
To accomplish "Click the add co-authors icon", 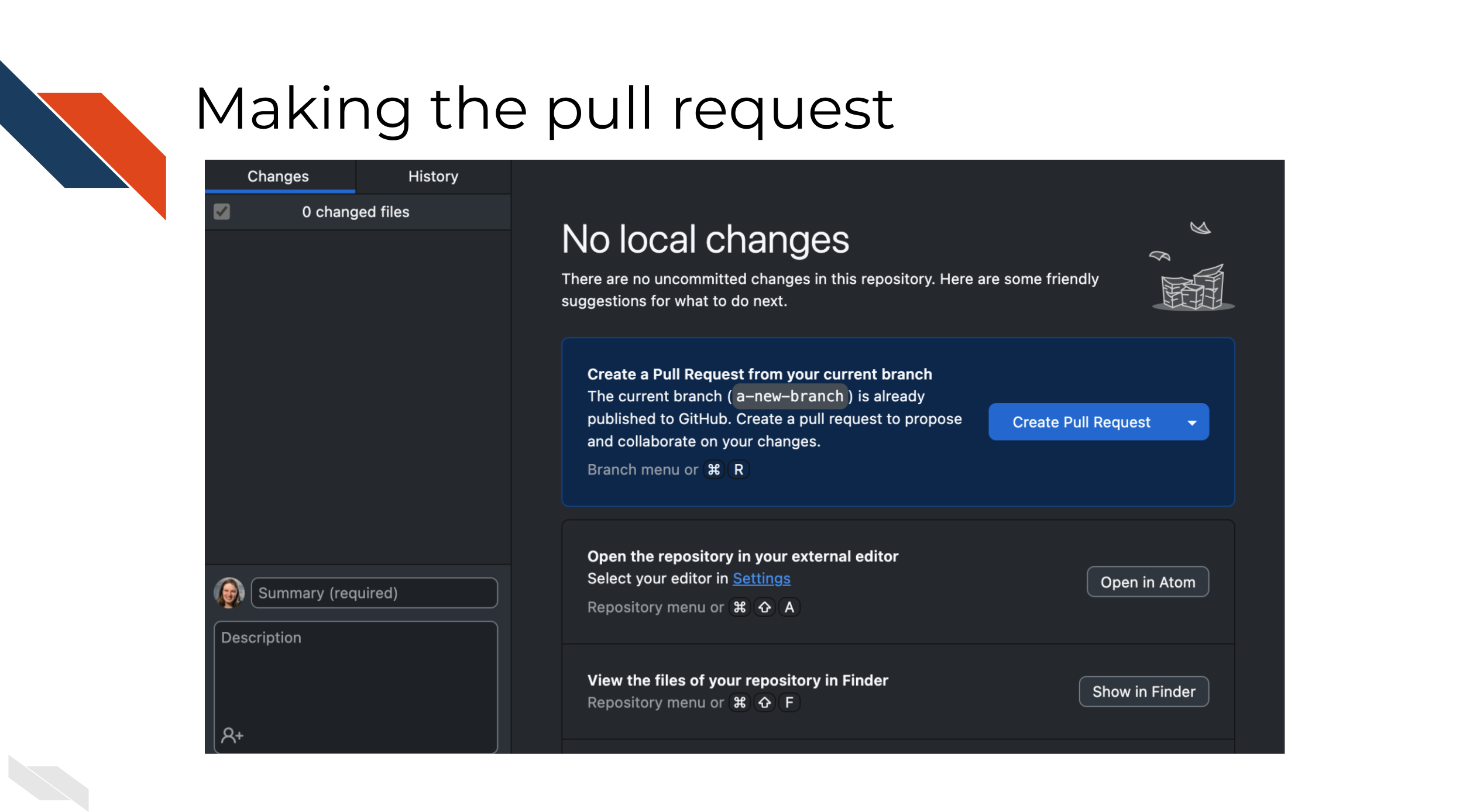I will [x=232, y=735].
